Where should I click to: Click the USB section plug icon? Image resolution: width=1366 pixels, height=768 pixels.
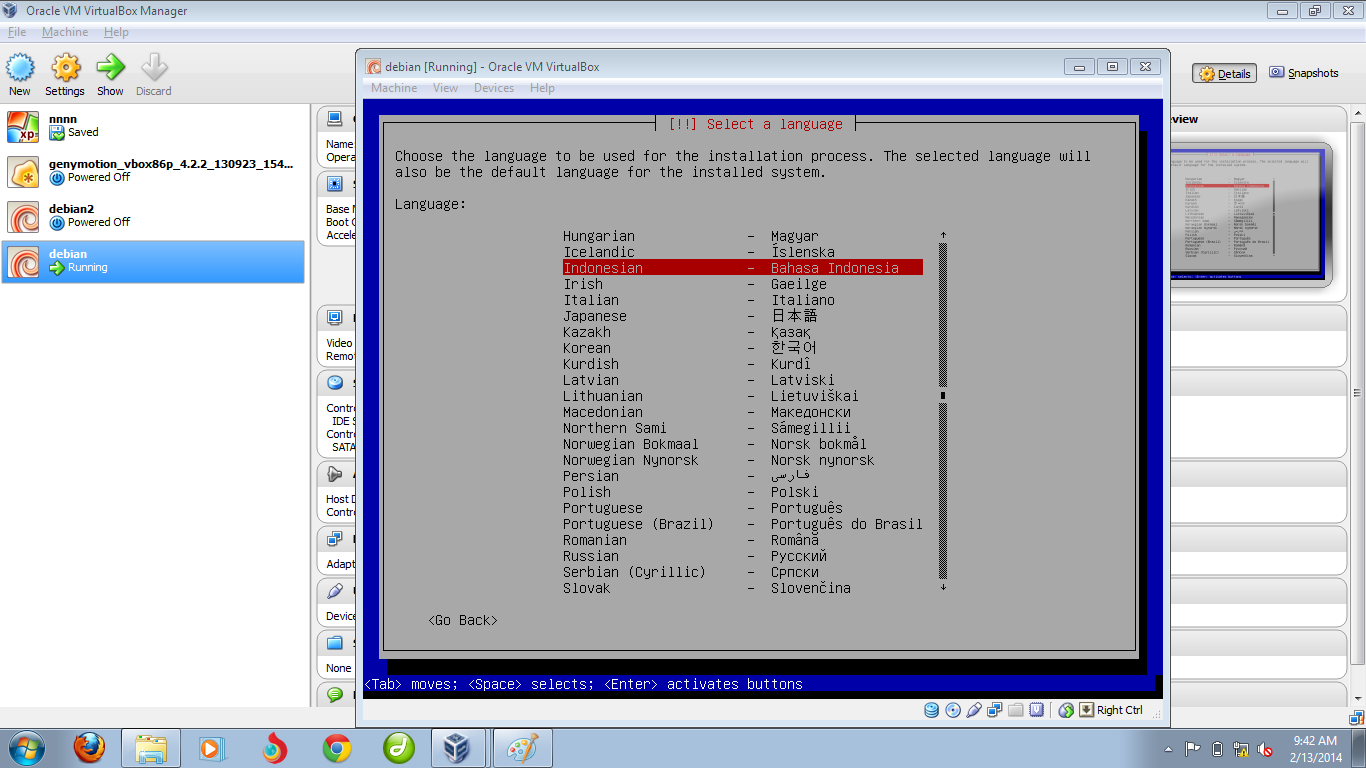tap(335, 591)
